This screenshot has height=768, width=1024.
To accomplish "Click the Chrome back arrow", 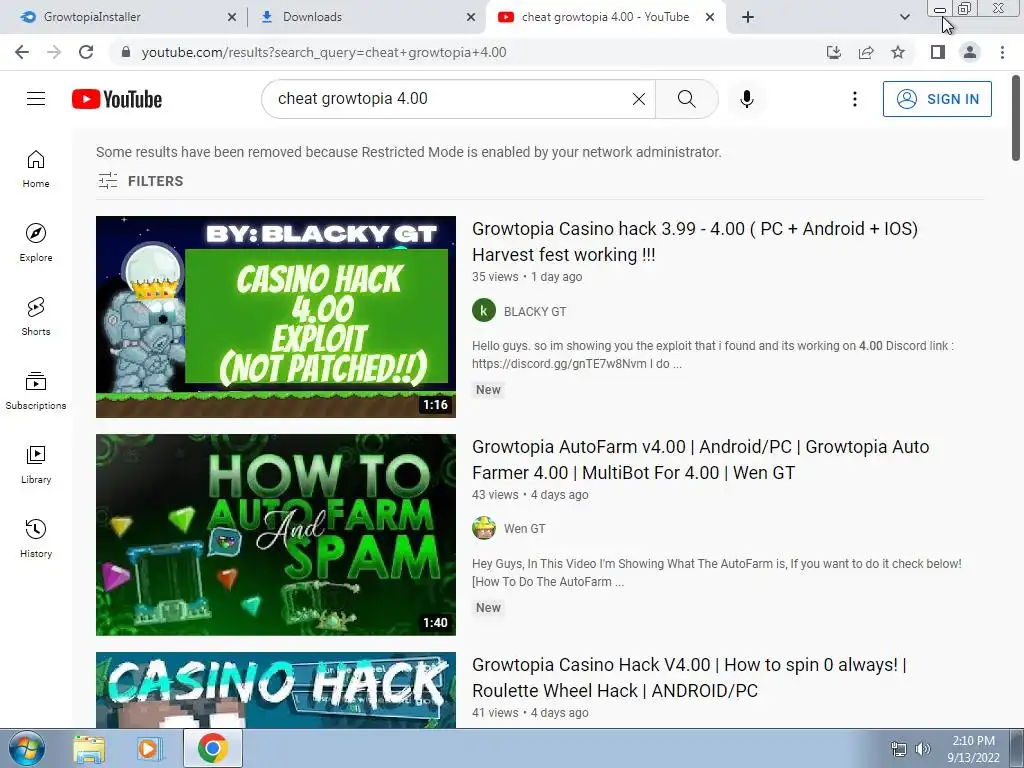I will point(22,52).
